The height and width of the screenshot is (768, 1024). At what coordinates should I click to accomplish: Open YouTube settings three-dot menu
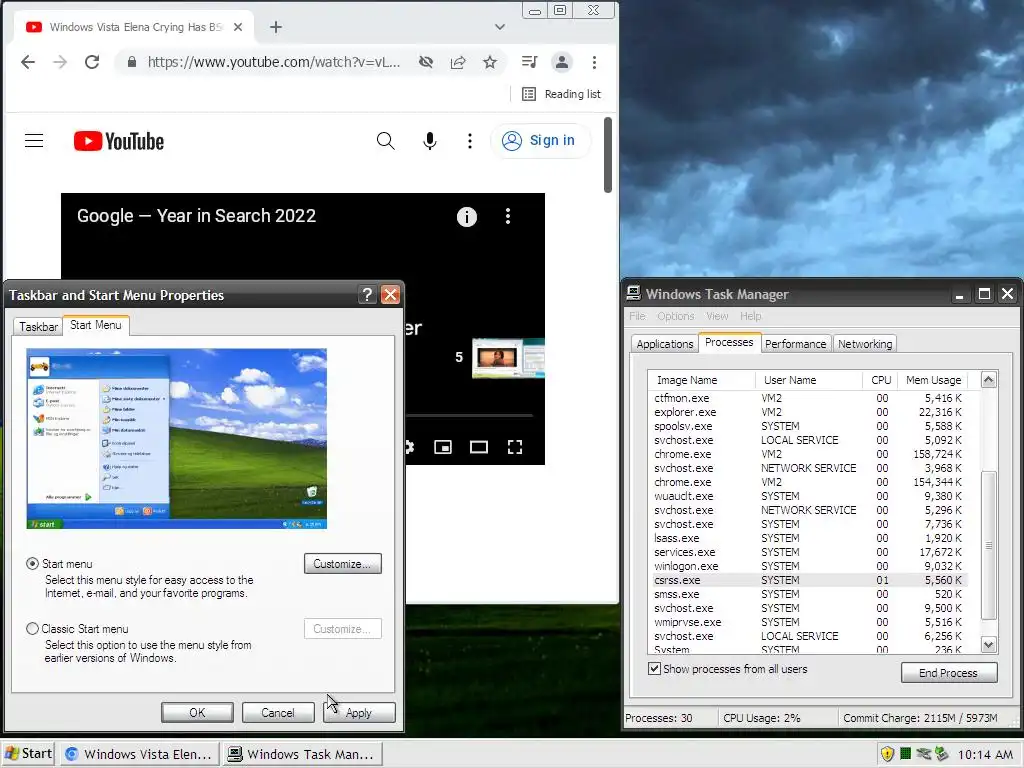coord(470,140)
